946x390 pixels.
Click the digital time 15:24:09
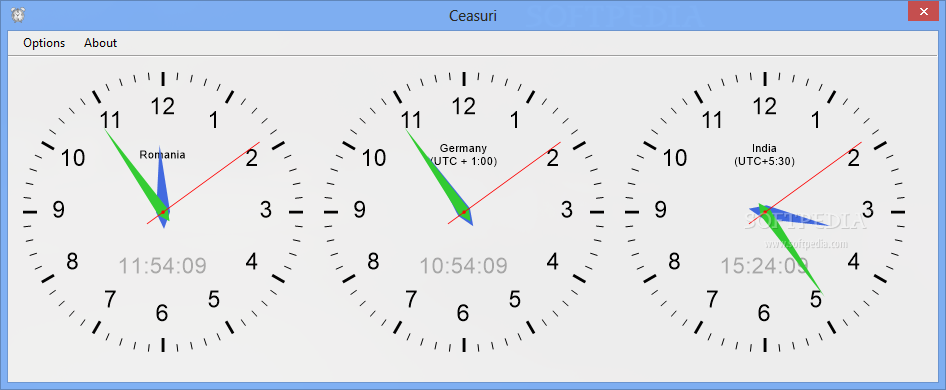764,266
